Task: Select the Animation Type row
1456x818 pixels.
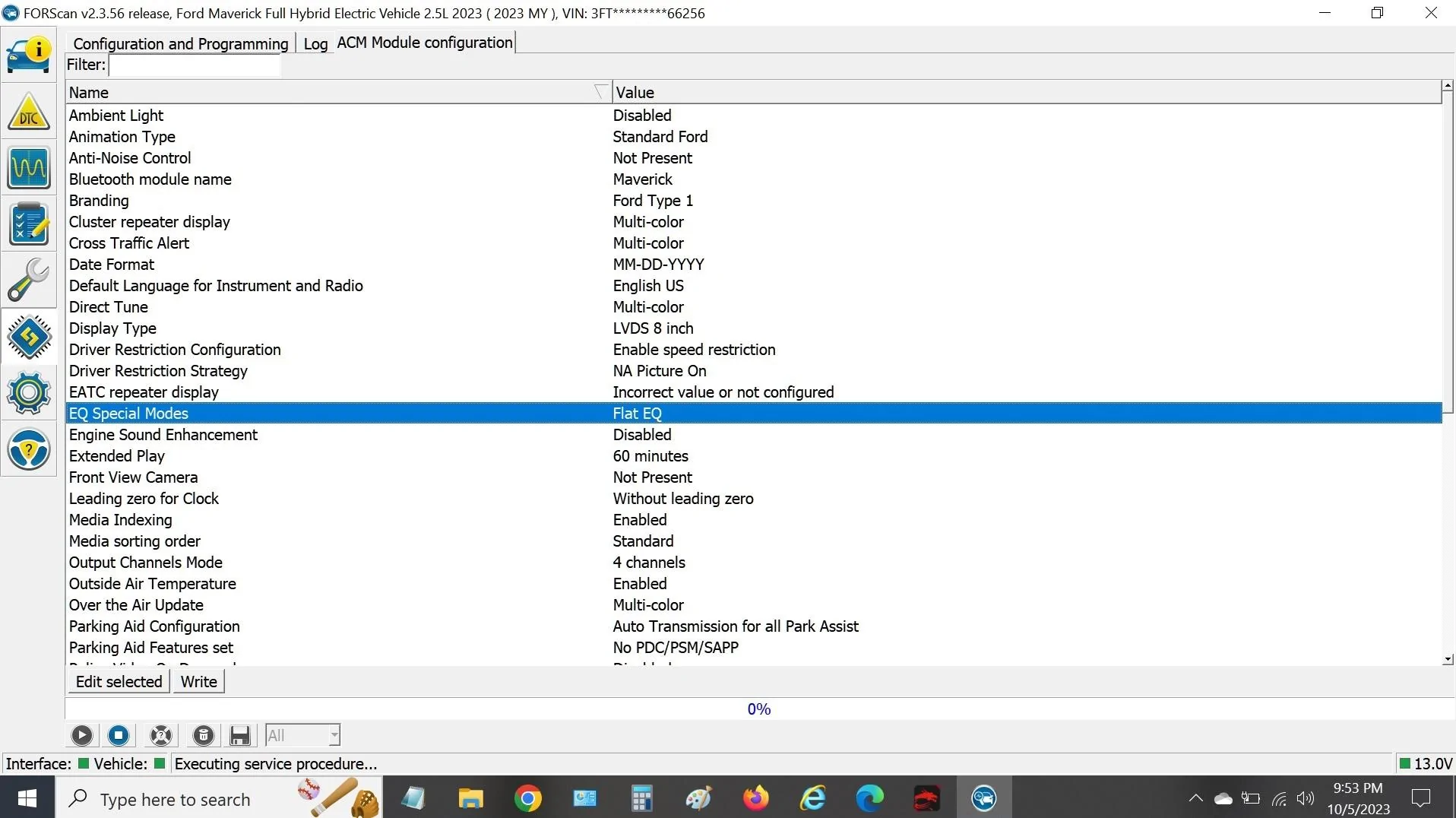Action: (754, 137)
